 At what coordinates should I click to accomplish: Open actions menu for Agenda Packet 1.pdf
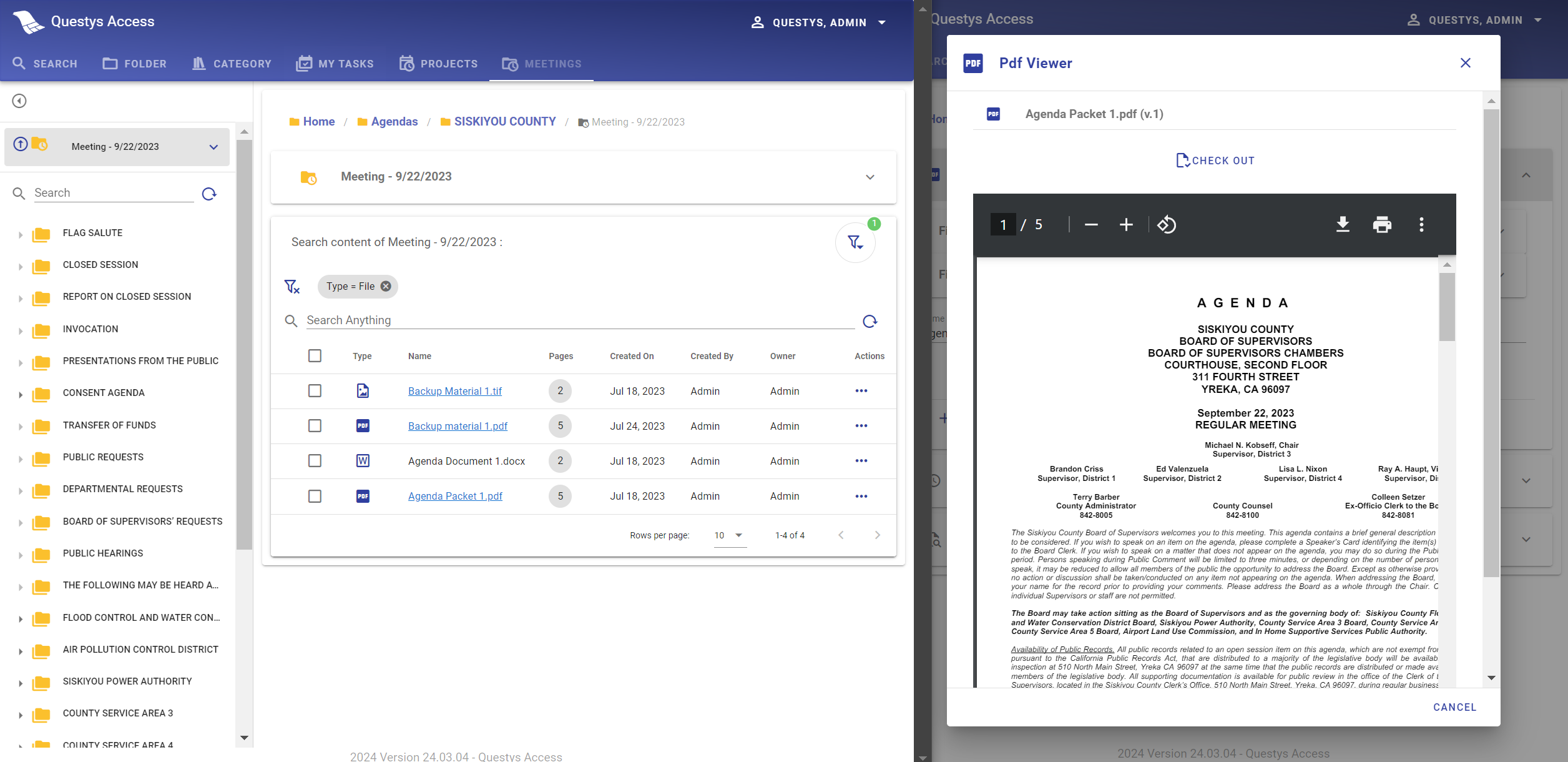pyautogui.click(x=861, y=497)
